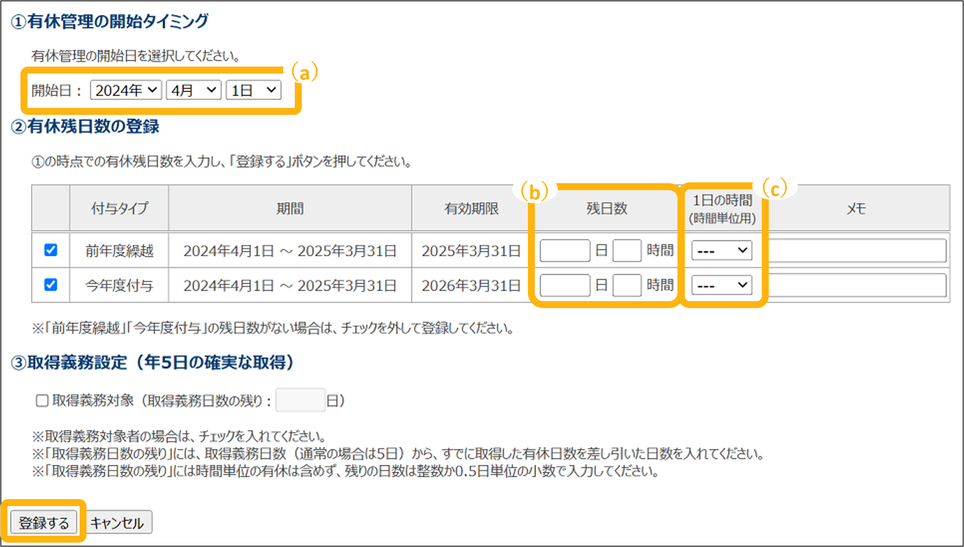Click the 時間 hours field for 前年度繰越
The width and height of the screenshot is (964, 547).
click(627, 250)
